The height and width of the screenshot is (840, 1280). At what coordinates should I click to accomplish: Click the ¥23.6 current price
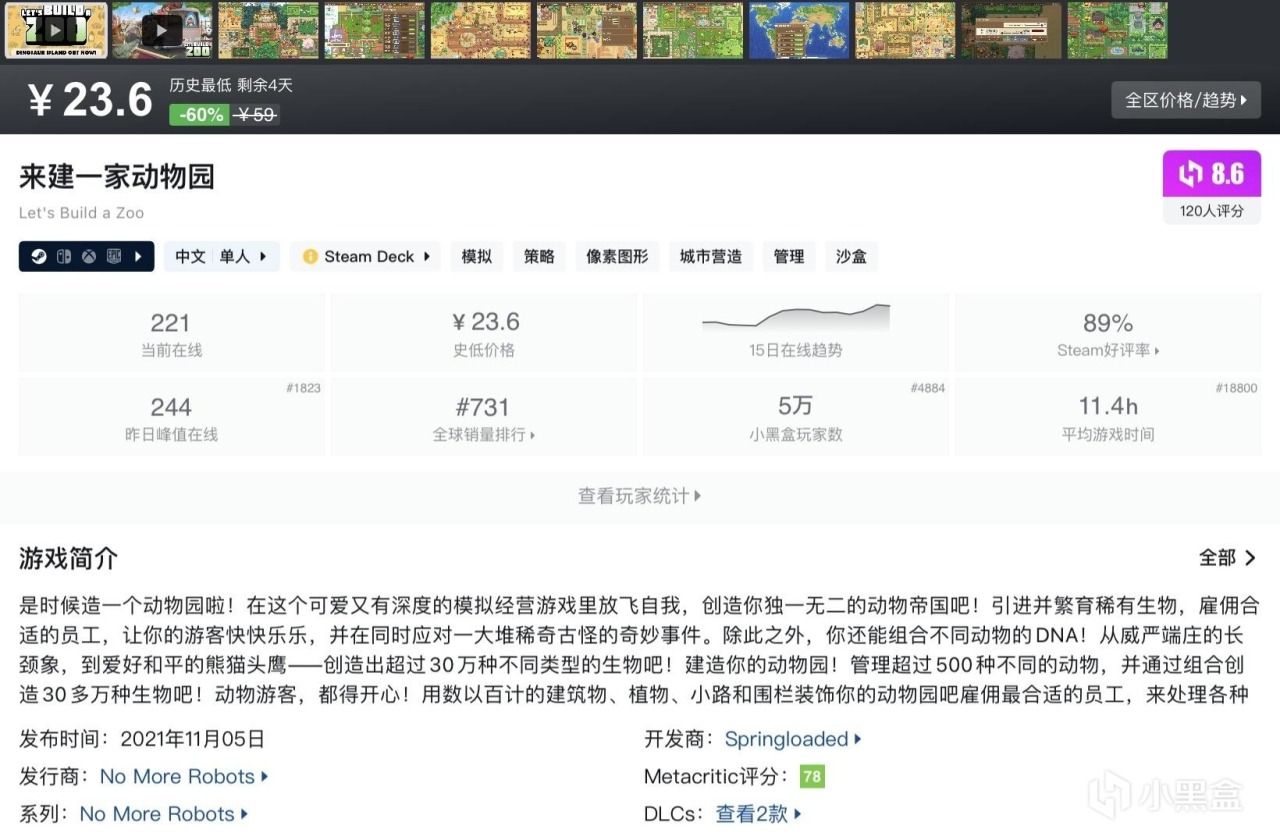point(90,100)
